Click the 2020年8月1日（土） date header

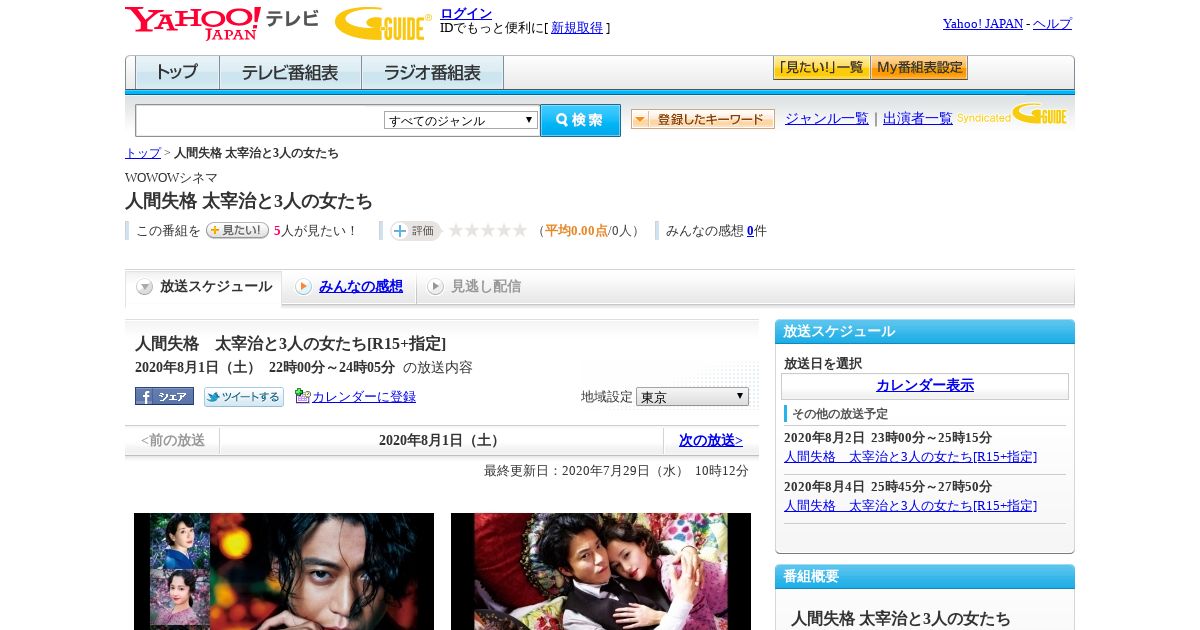point(441,441)
